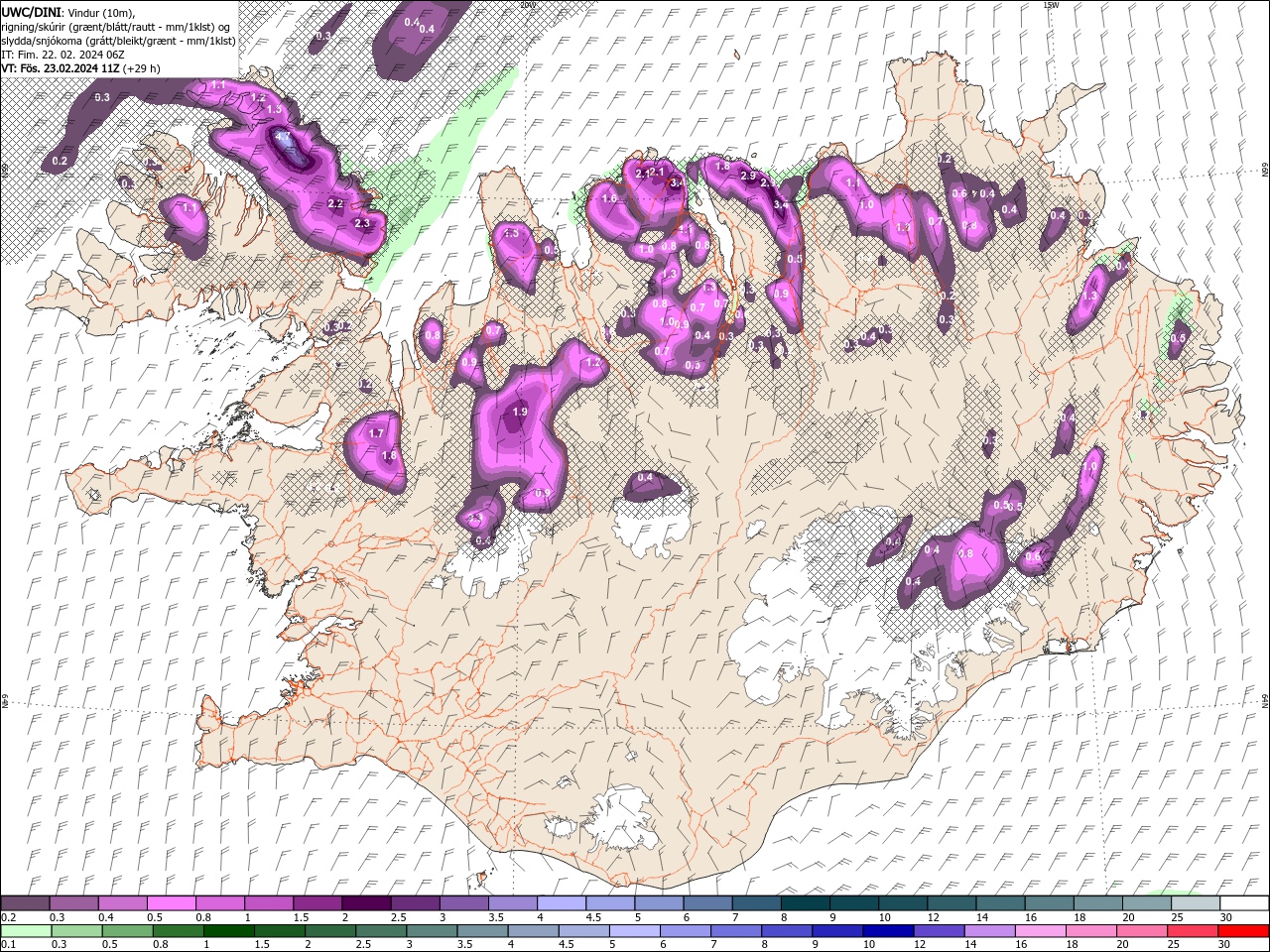The height and width of the screenshot is (952, 1270).
Task: Click the dark green 1 rain legend swatch
Action: coord(229,931)
